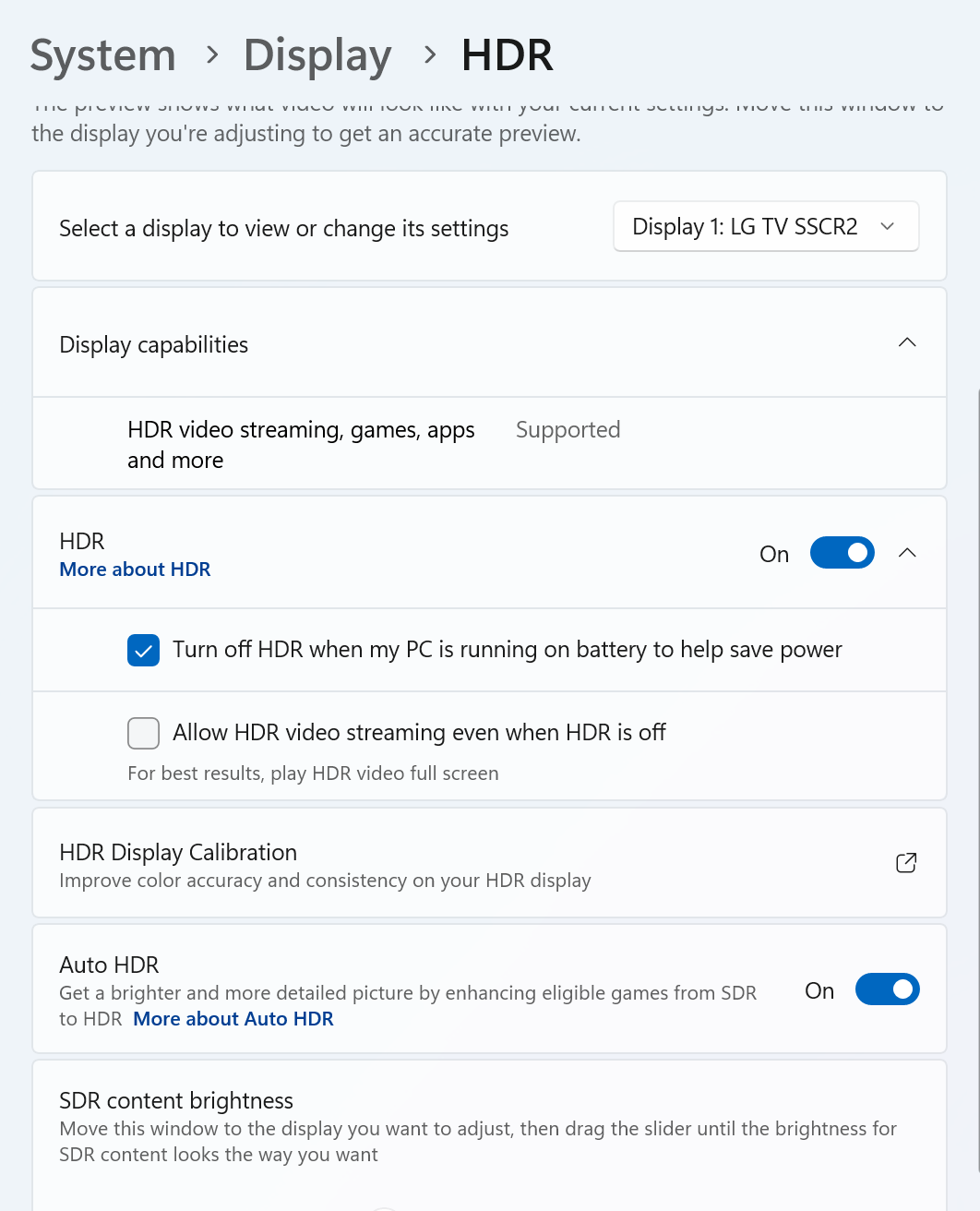
Task: Open the HDR Display Calibration external link icon
Action: click(906, 863)
